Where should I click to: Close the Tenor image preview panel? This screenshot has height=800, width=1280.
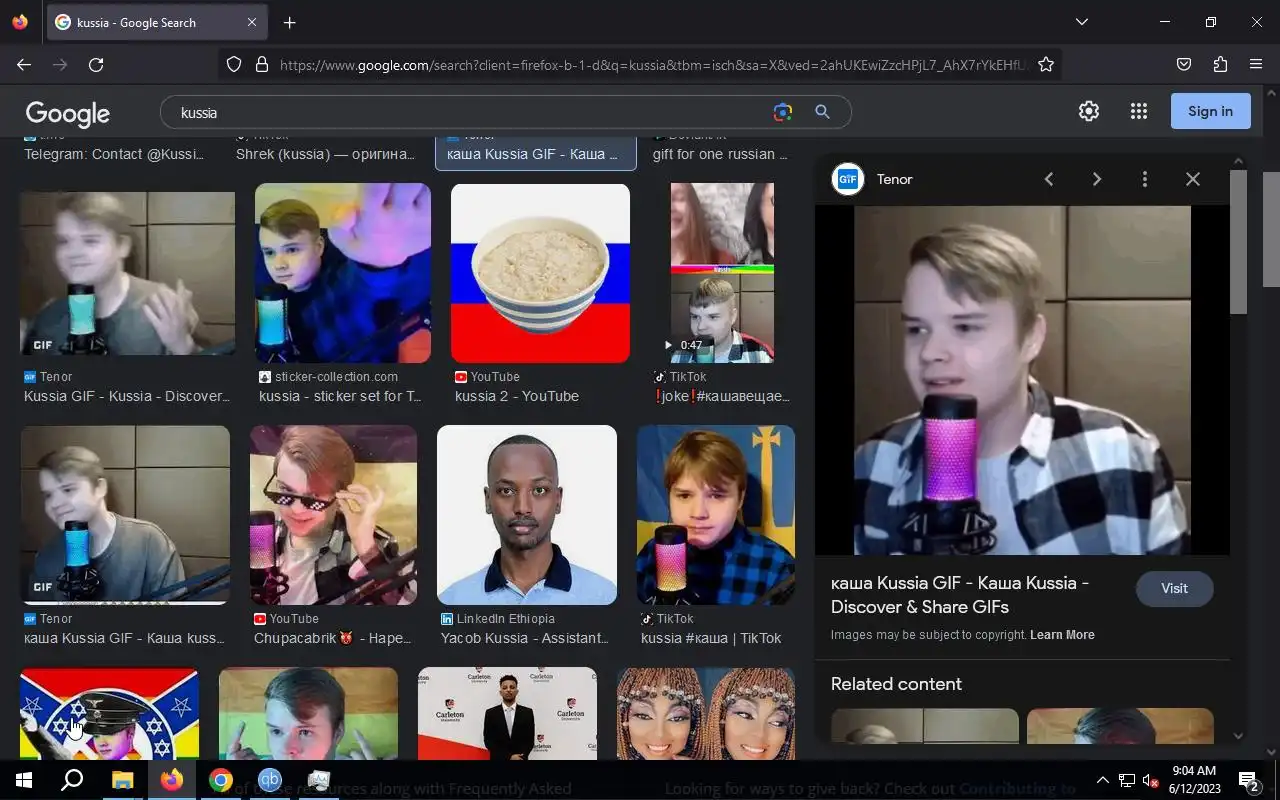[x=1192, y=179]
